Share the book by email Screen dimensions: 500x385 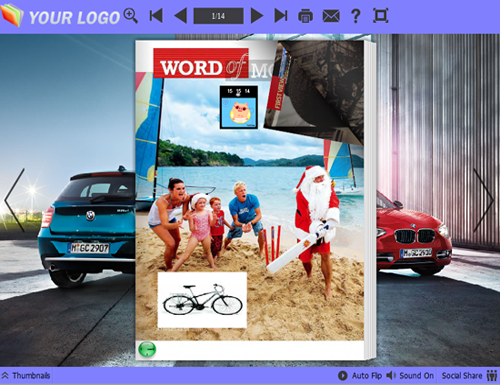click(x=331, y=16)
